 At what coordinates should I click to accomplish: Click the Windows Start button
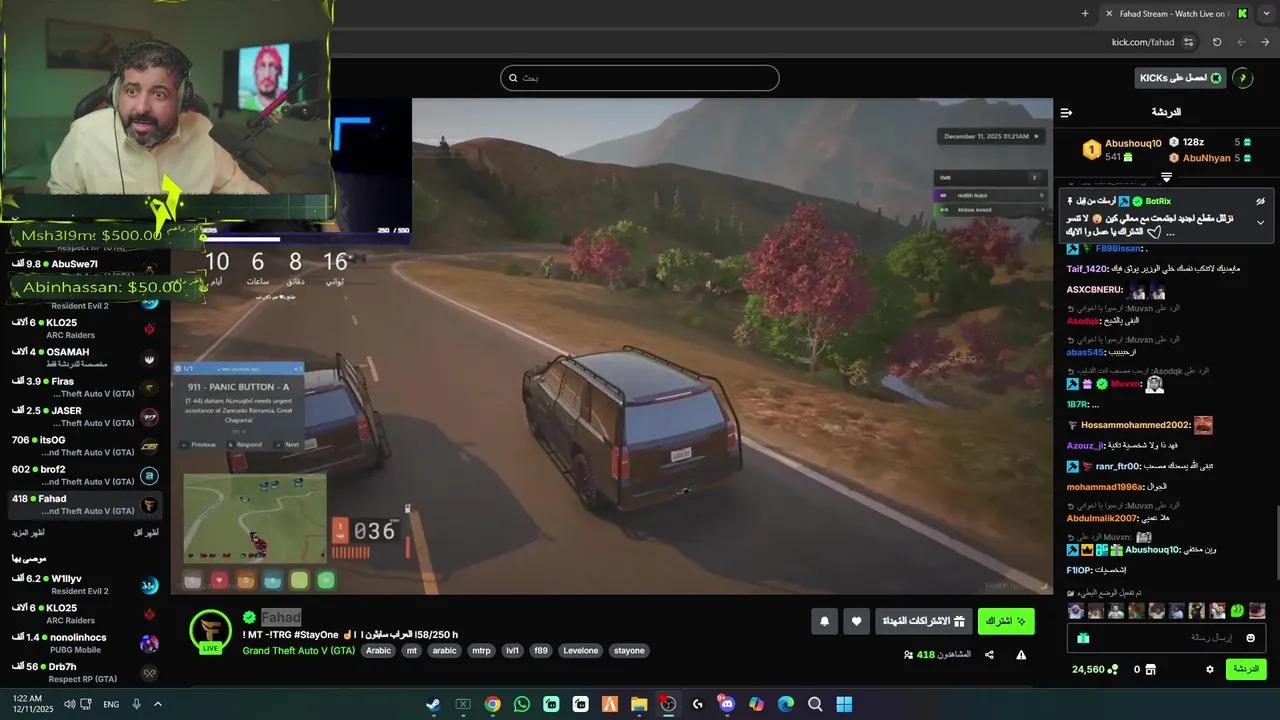point(844,704)
